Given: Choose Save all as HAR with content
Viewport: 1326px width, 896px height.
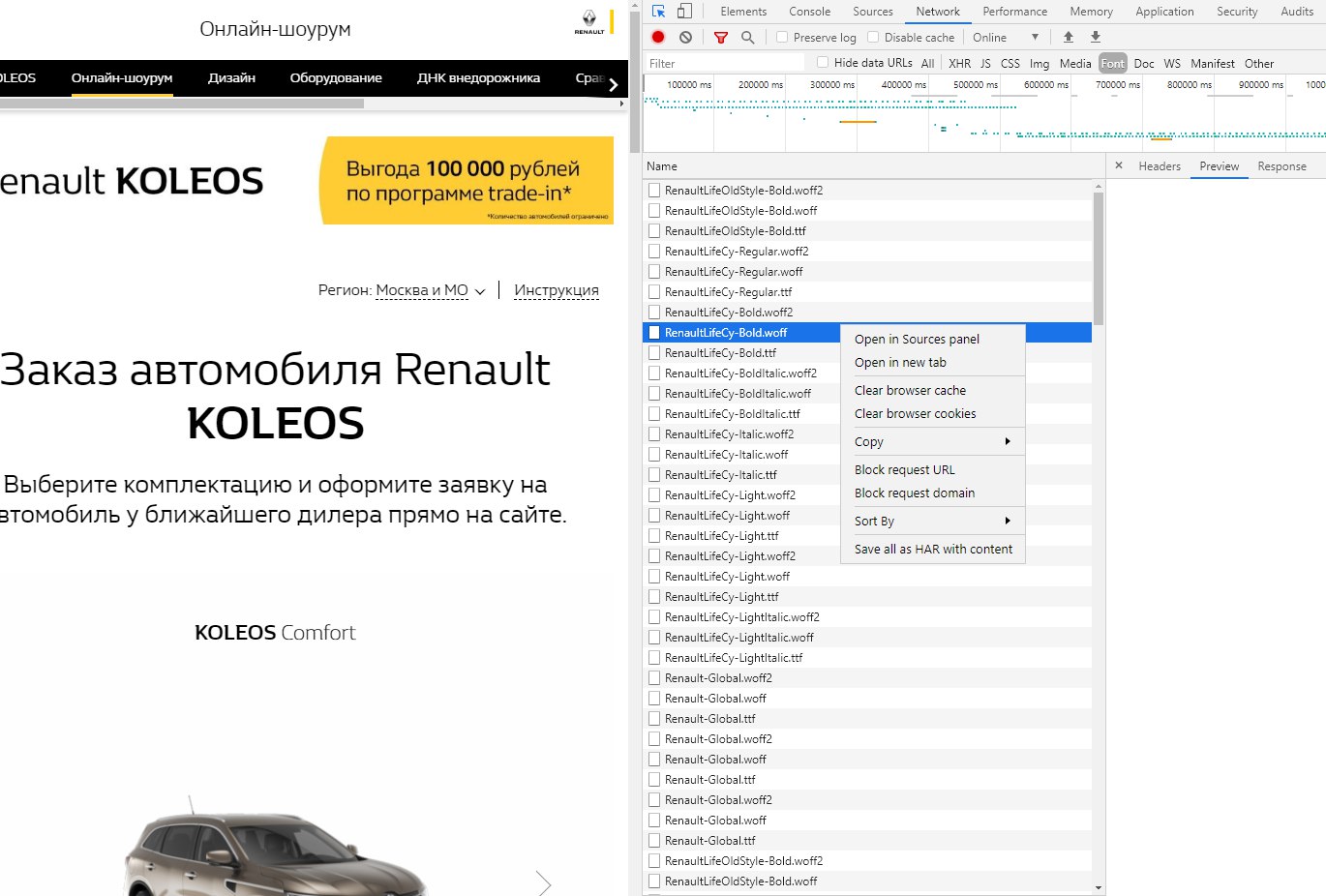Looking at the screenshot, I should [x=932, y=549].
